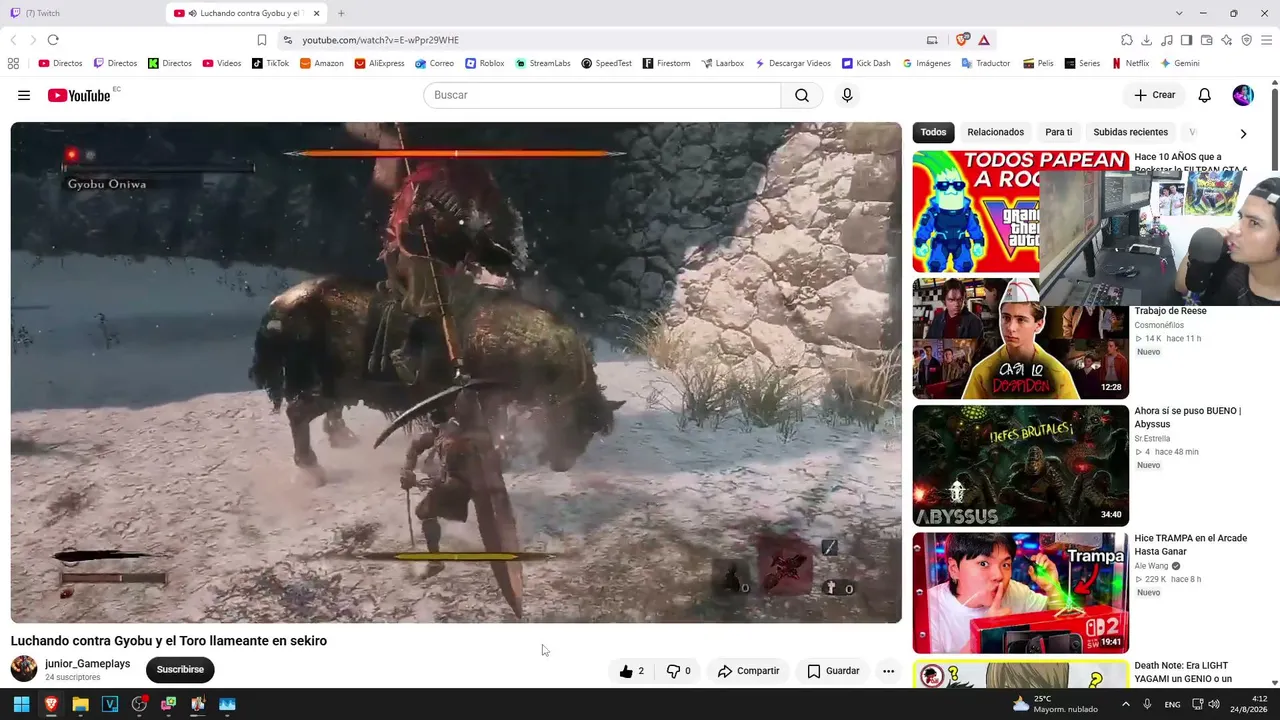Select the Luchando contra Gyobu tab

(x=246, y=13)
